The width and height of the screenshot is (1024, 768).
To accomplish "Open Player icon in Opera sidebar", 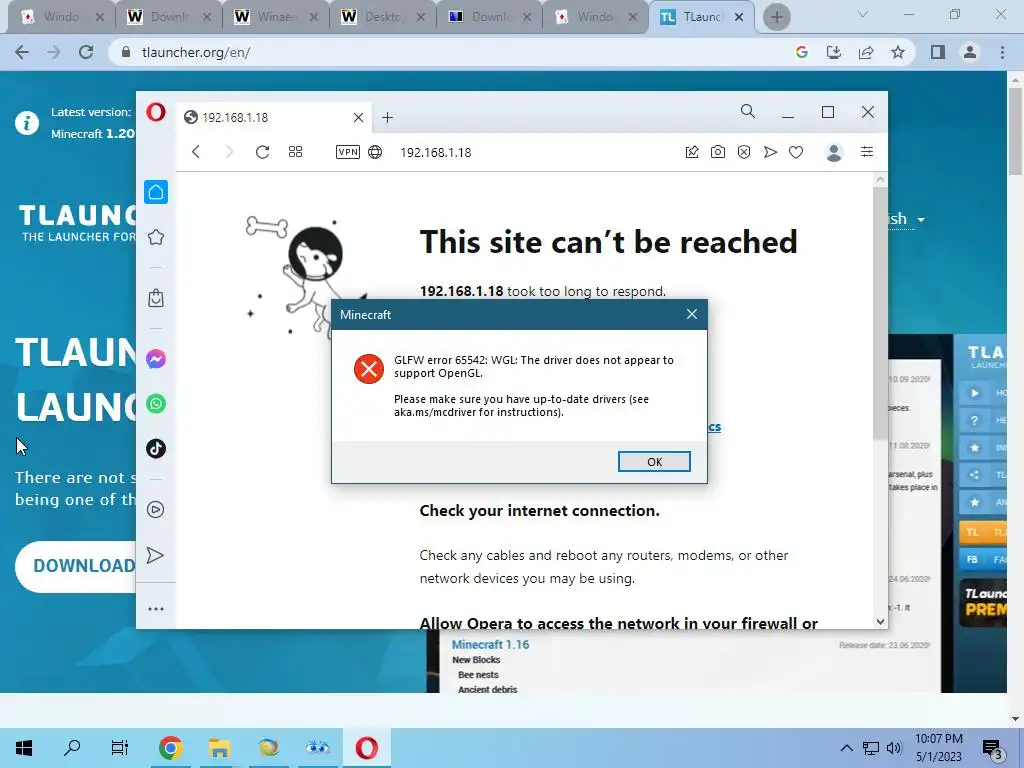I will (x=156, y=509).
